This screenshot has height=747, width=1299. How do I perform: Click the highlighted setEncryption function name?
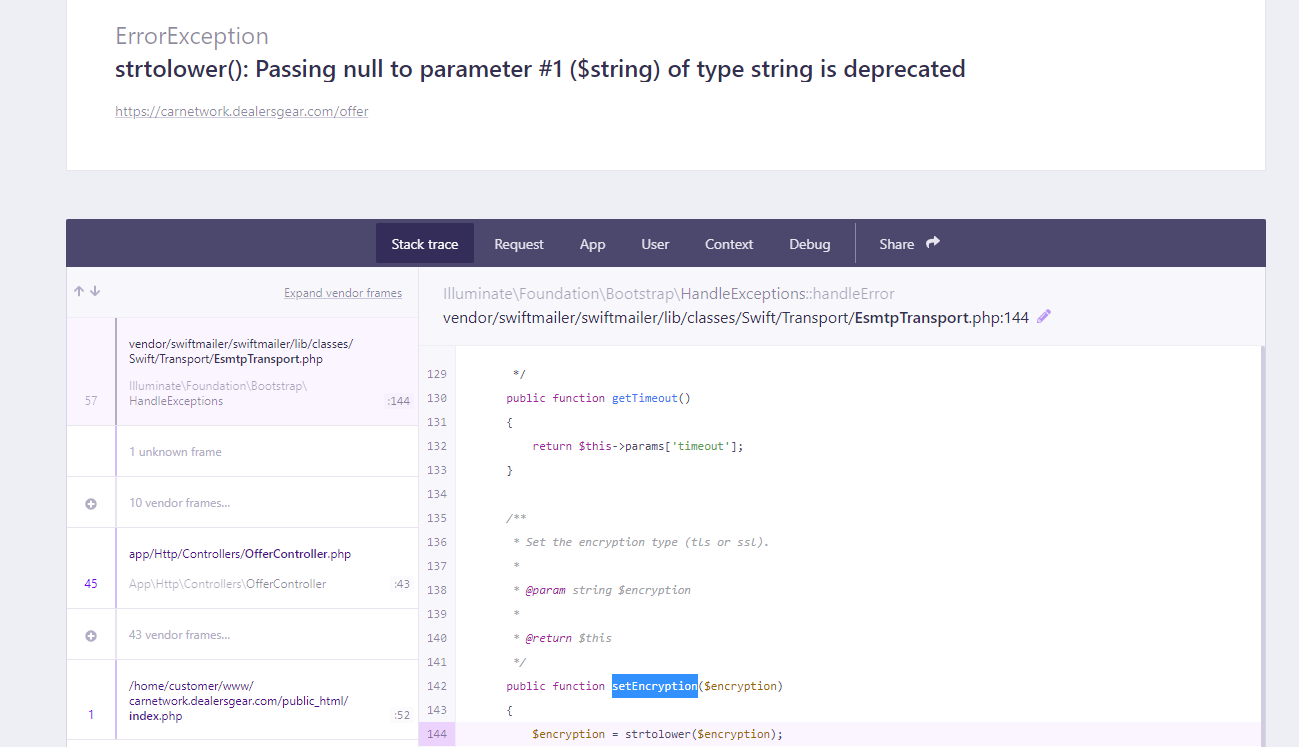coord(654,686)
